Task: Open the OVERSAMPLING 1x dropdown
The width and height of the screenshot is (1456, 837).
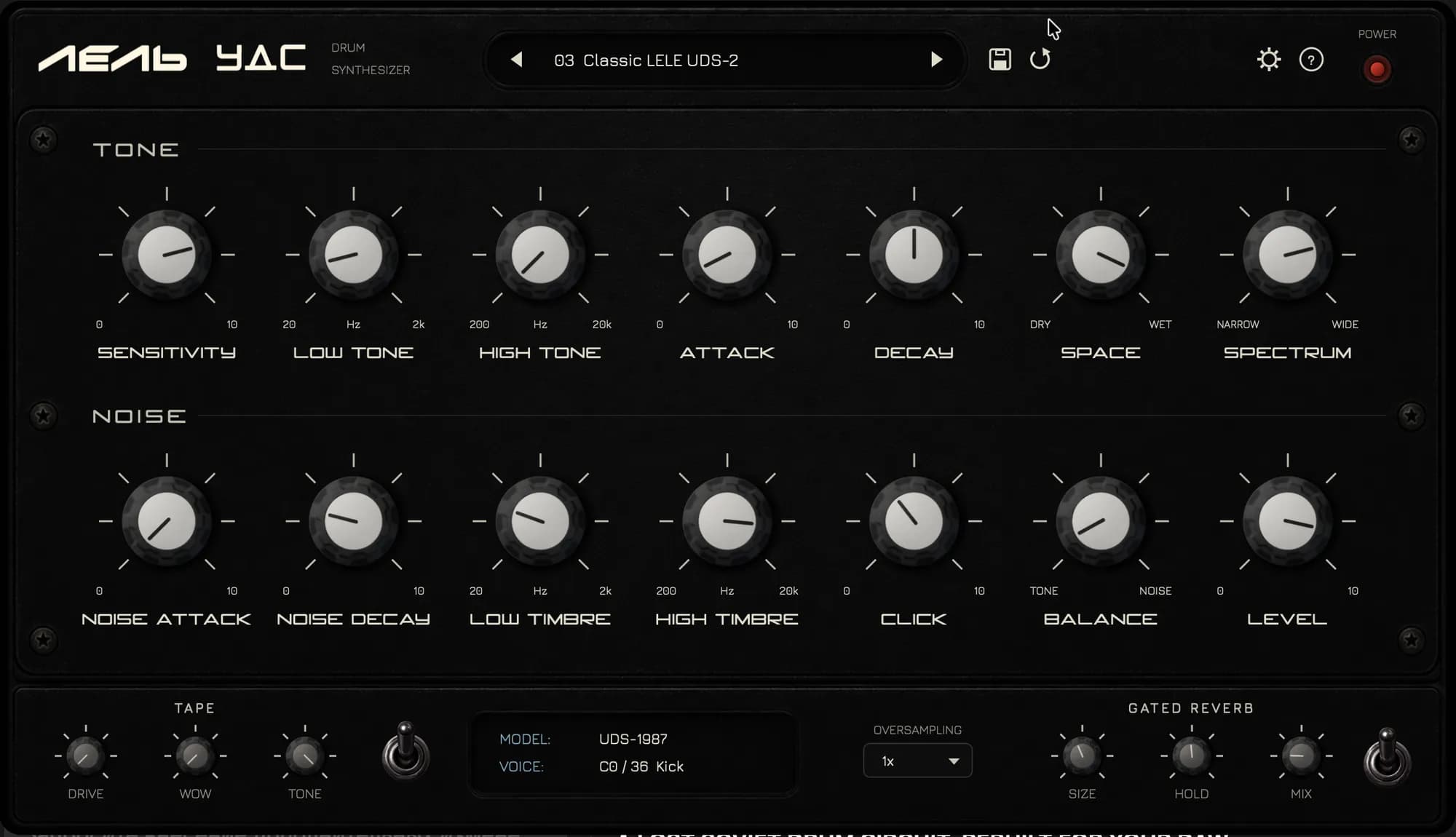Action: [917, 761]
